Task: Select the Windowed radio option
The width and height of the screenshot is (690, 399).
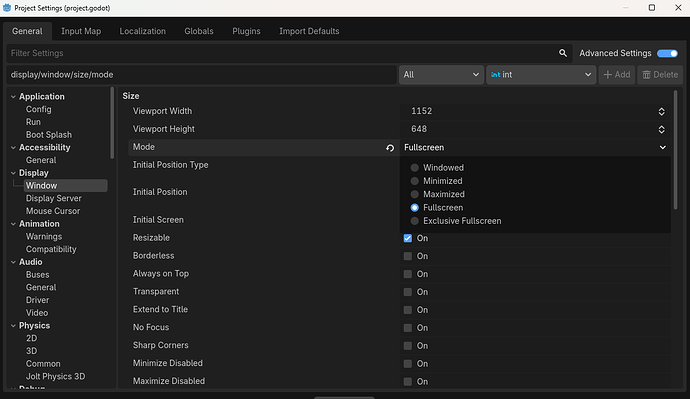Action: coord(415,168)
